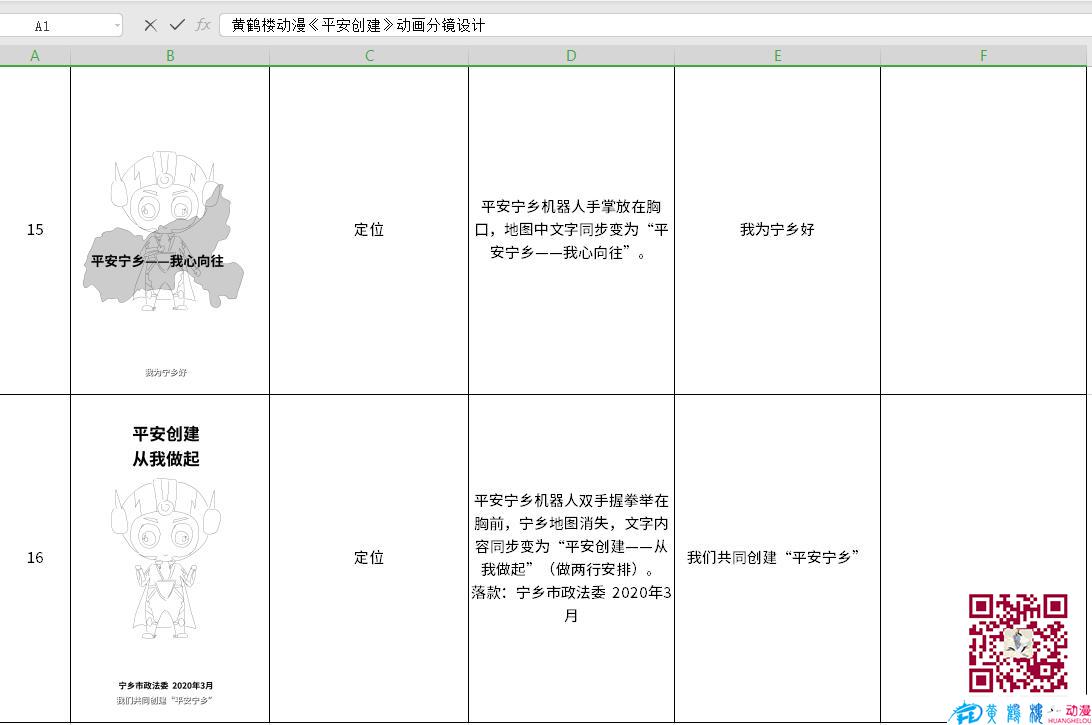
Task: Click the row 15 storyboard robot-with-map image
Action: point(164,231)
